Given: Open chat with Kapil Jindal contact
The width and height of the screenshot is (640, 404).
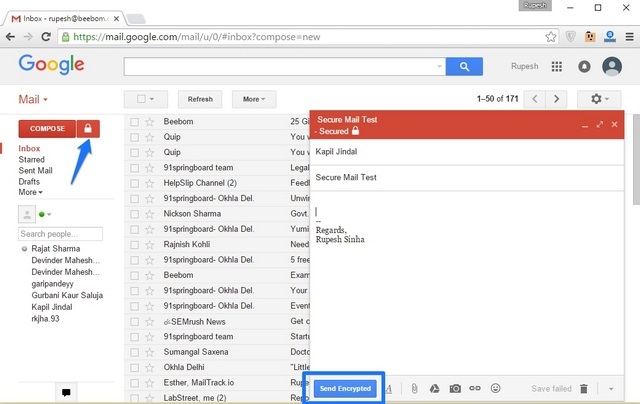Looking at the screenshot, I should pos(52,307).
